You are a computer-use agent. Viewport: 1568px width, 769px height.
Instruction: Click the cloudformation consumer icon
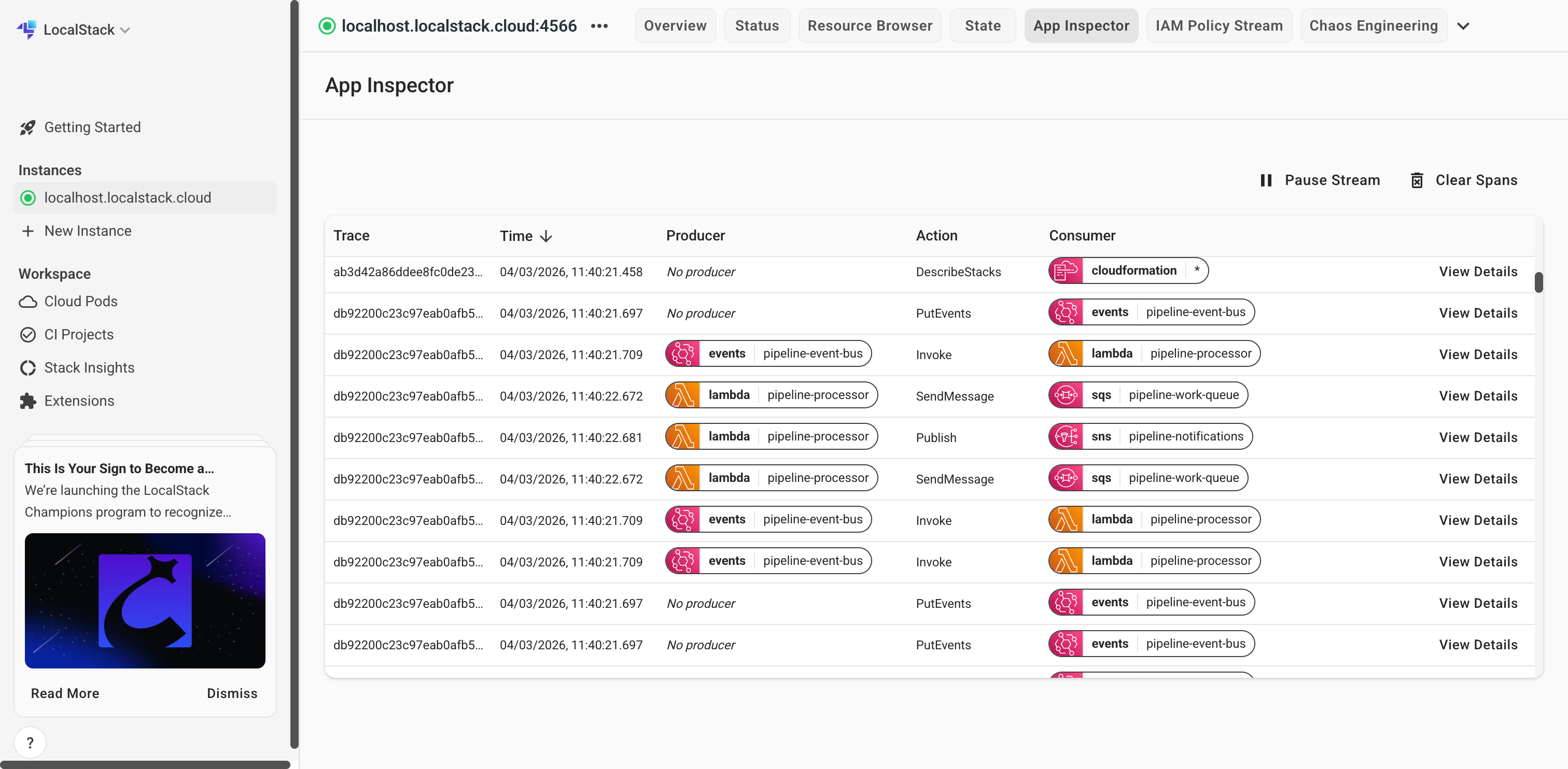1066,270
